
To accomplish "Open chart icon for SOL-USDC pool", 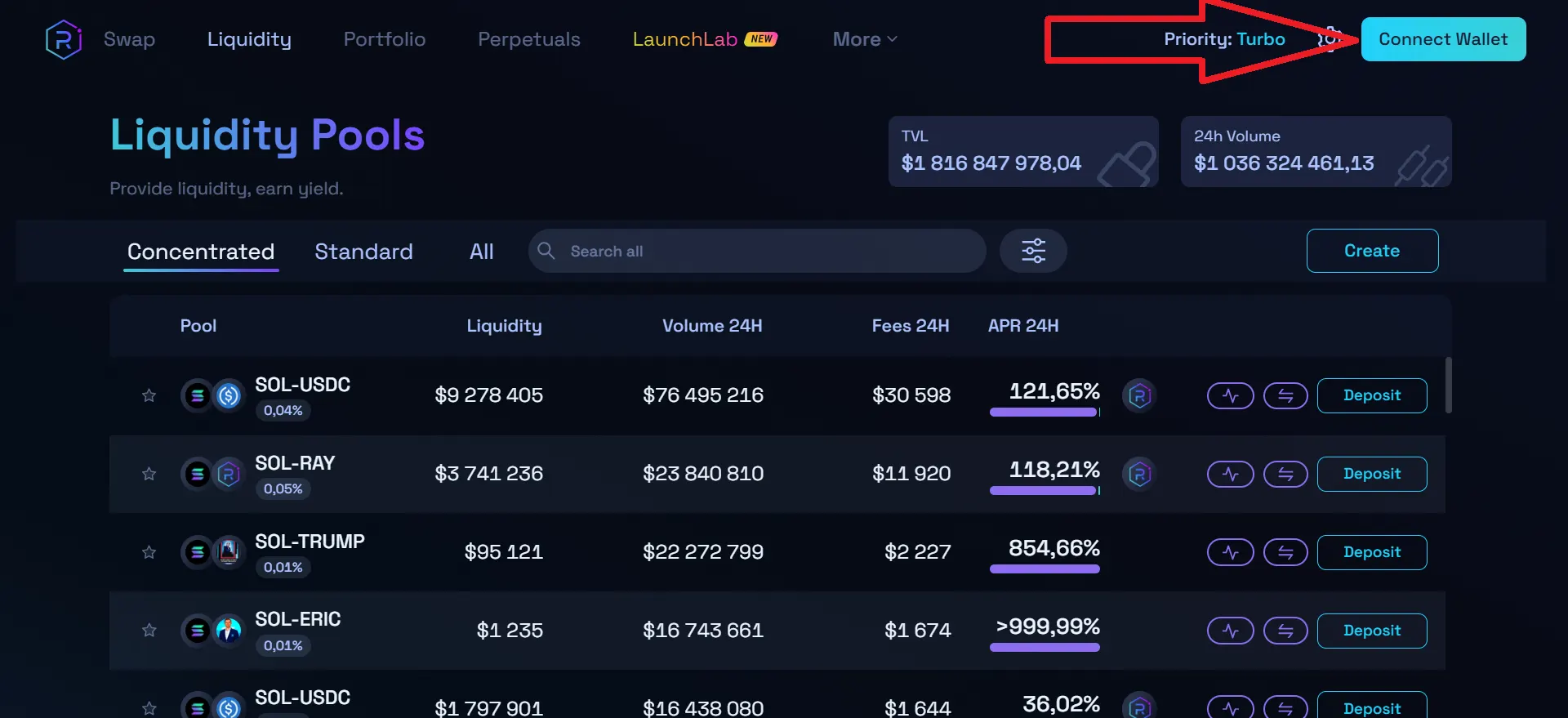I will pos(1230,396).
